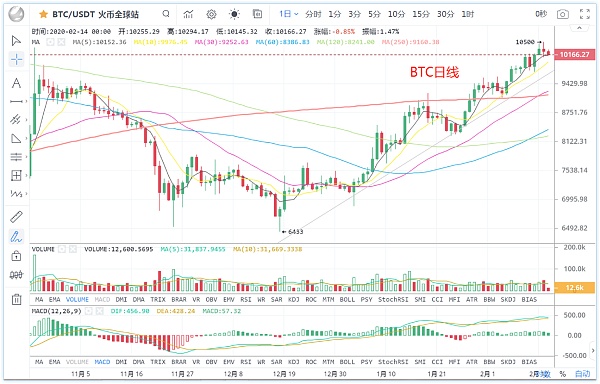
Task: Switch to the 30分 interval
Action: pos(445,15)
